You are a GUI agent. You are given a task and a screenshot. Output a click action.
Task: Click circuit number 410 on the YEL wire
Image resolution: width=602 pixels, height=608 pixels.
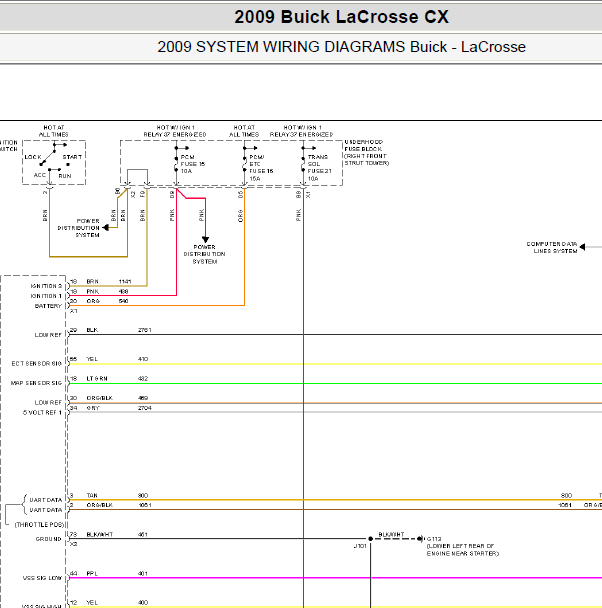click(x=143, y=359)
